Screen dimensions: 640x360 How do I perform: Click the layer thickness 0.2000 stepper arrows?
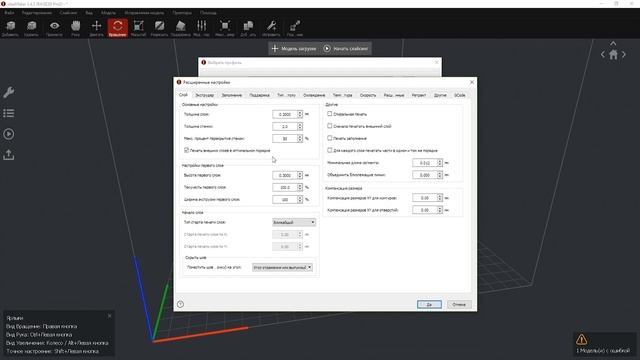click(x=300, y=114)
